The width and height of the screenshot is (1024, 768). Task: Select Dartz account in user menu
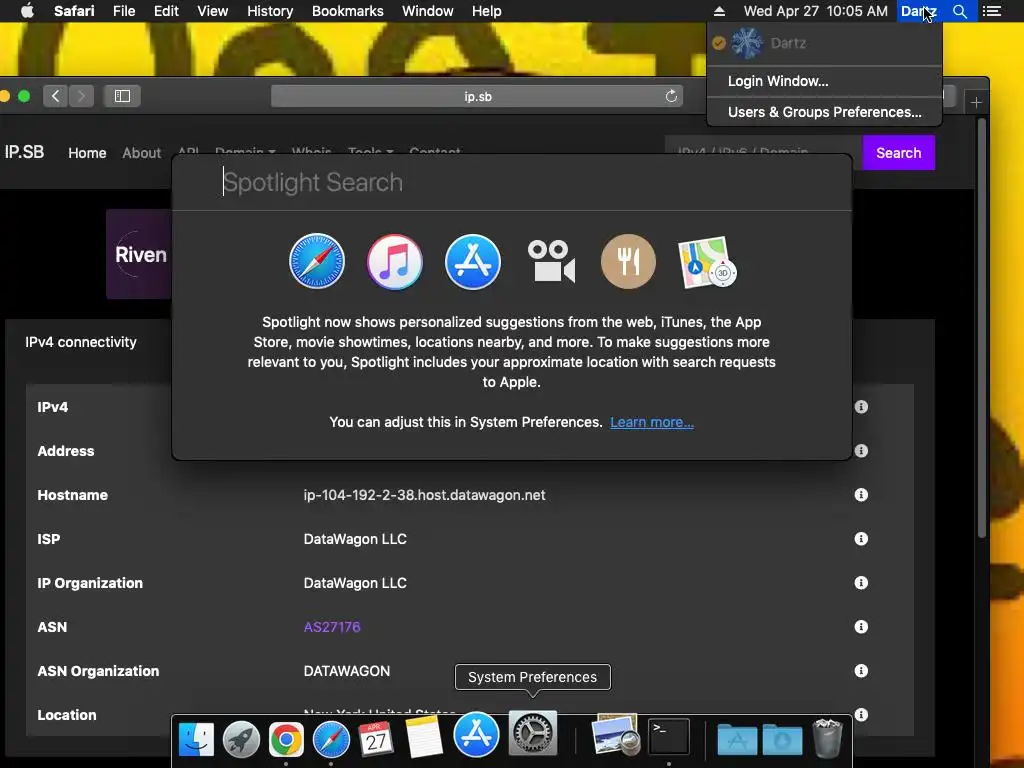click(x=824, y=43)
